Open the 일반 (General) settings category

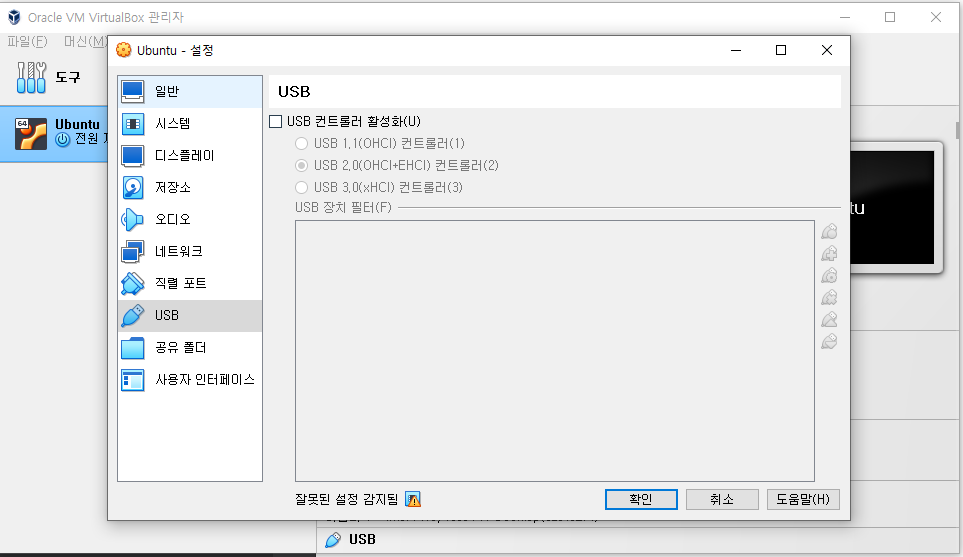coord(190,92)
